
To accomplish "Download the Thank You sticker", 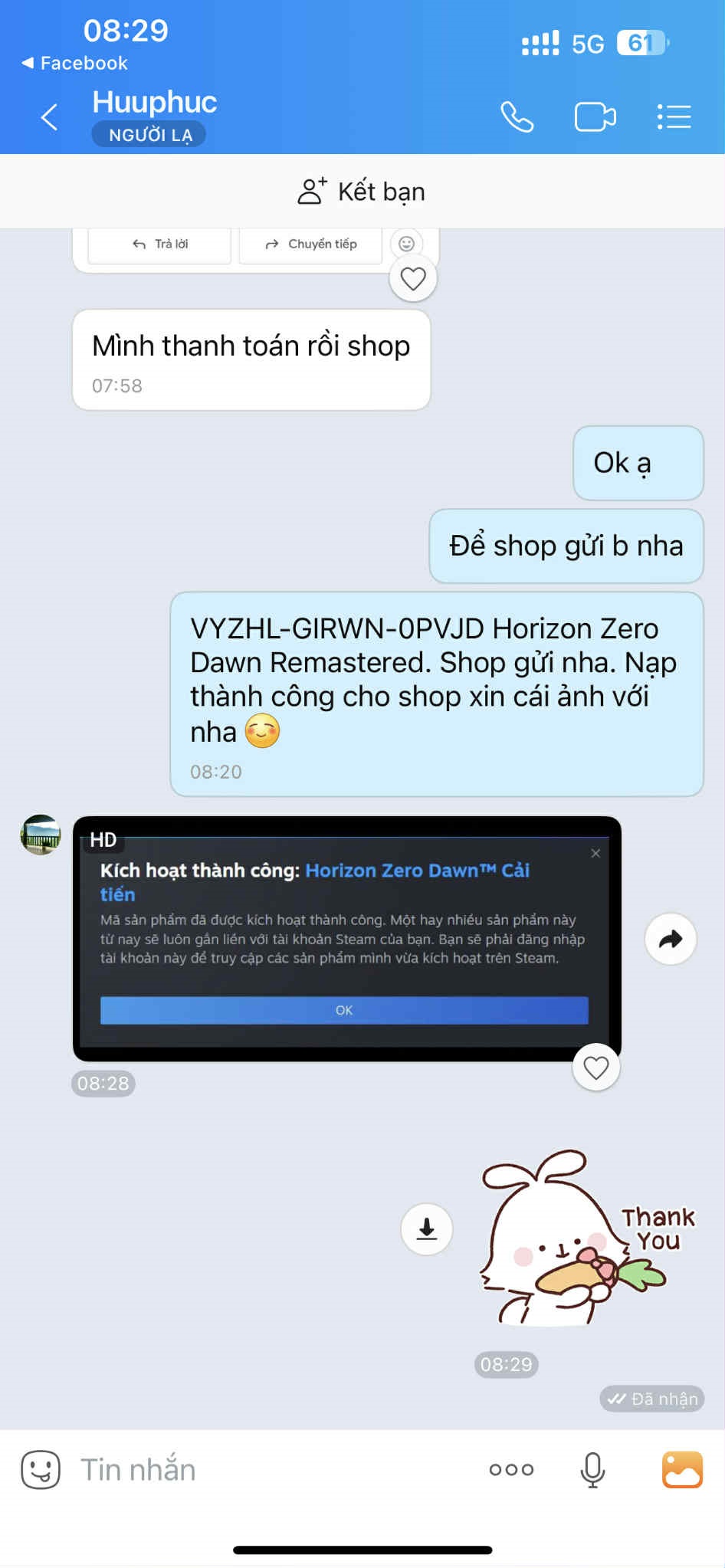I will 427,1229.
